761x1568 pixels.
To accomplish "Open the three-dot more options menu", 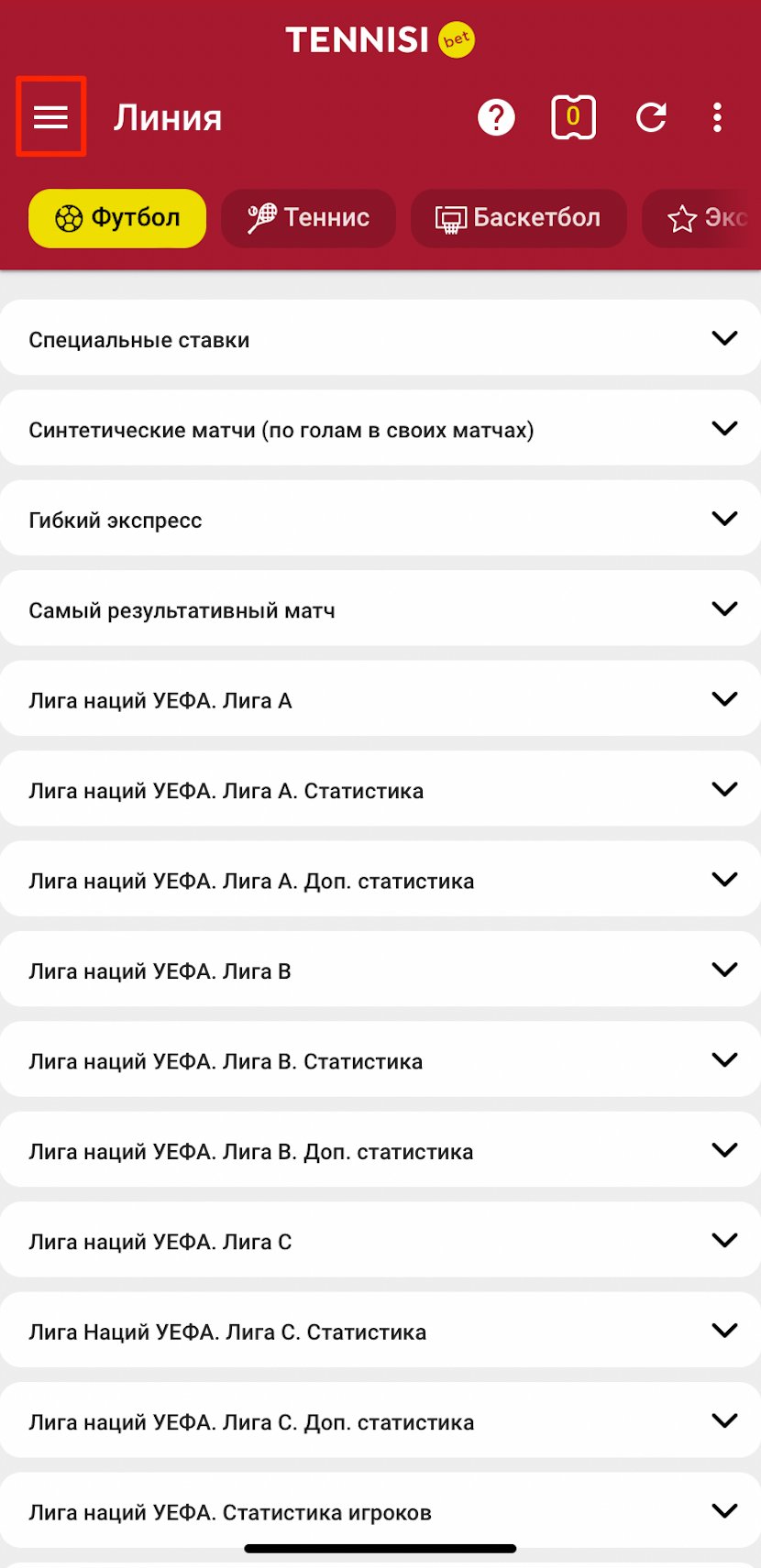I will click(717, 117).
